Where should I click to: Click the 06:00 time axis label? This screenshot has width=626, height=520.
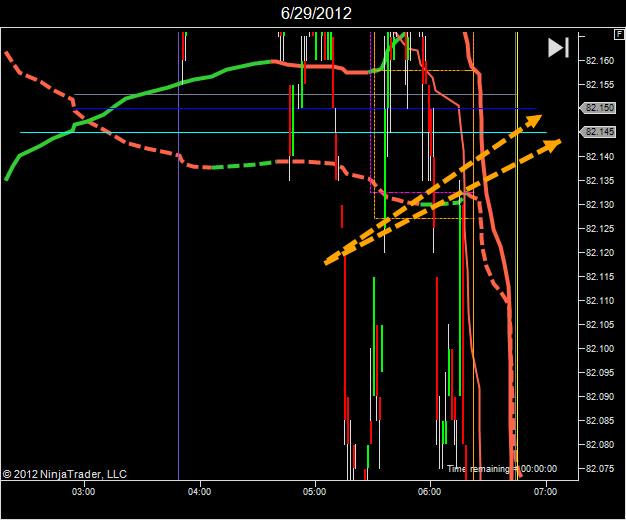(430, 491)
